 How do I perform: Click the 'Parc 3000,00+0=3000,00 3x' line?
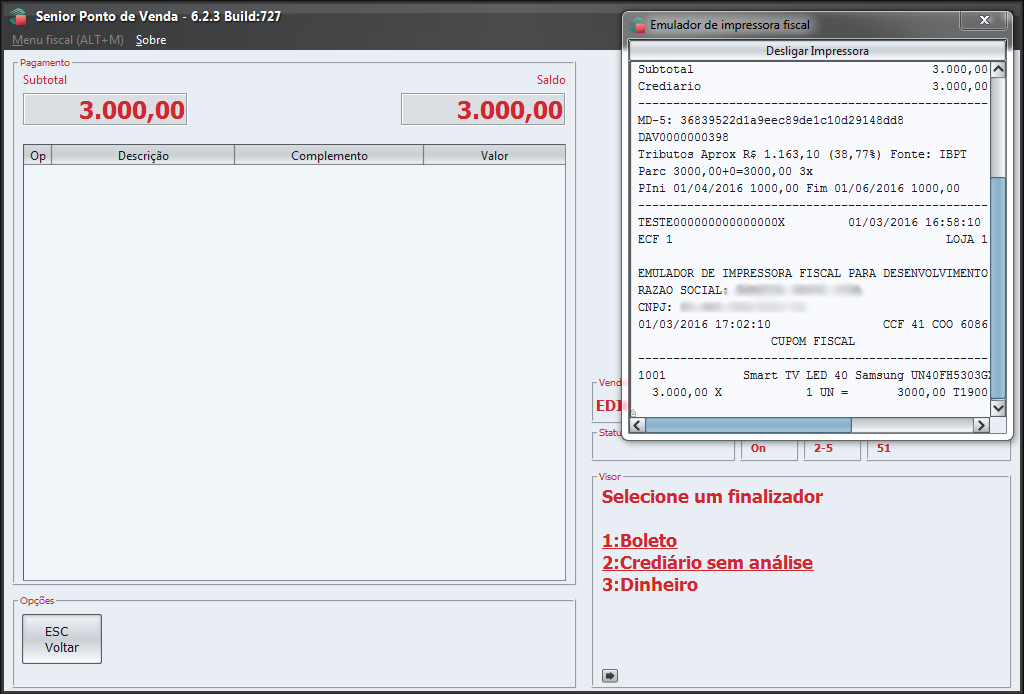(x=725, y=172)
